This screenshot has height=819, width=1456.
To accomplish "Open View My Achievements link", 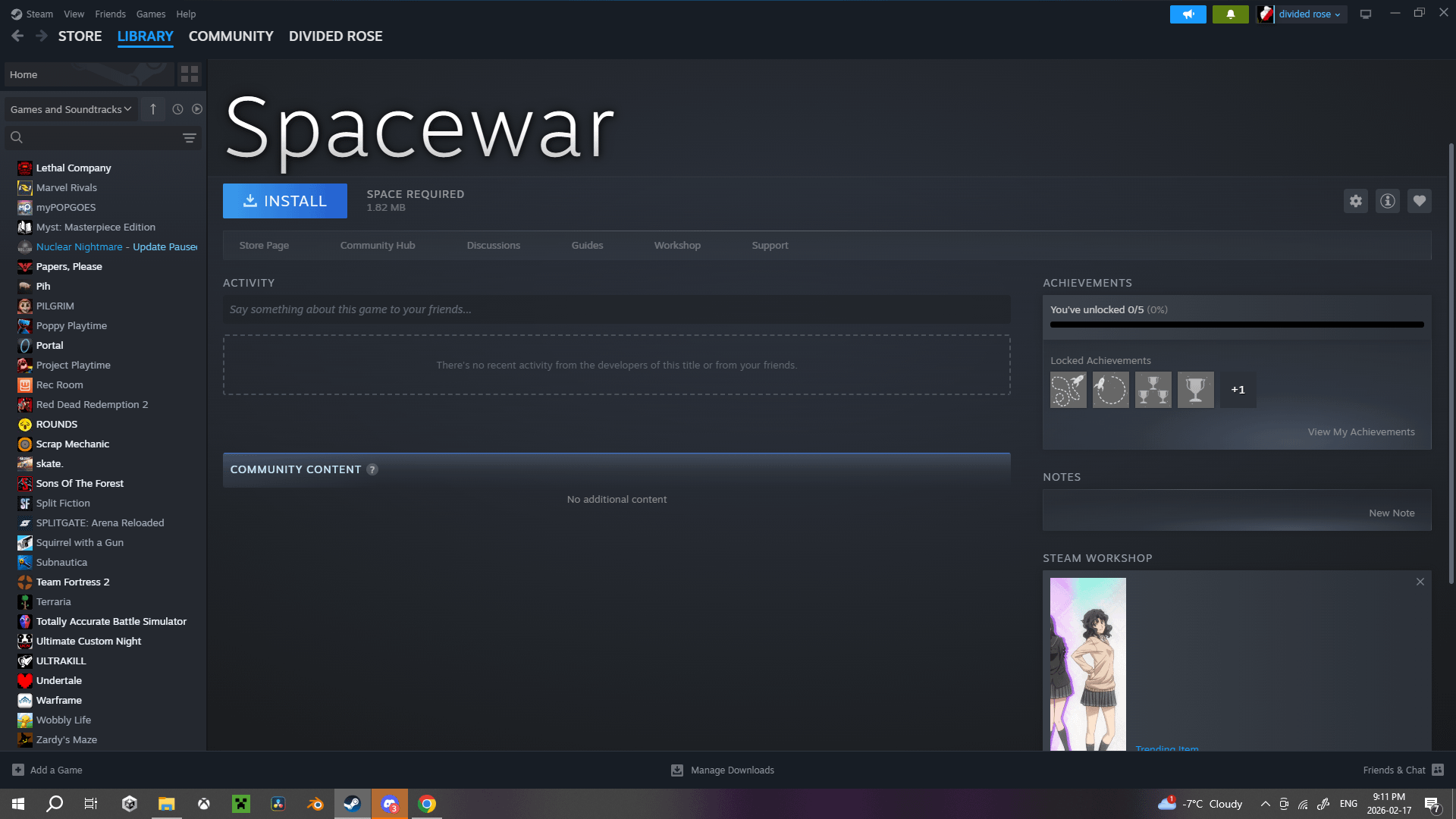I will [x=1360, y=432].
